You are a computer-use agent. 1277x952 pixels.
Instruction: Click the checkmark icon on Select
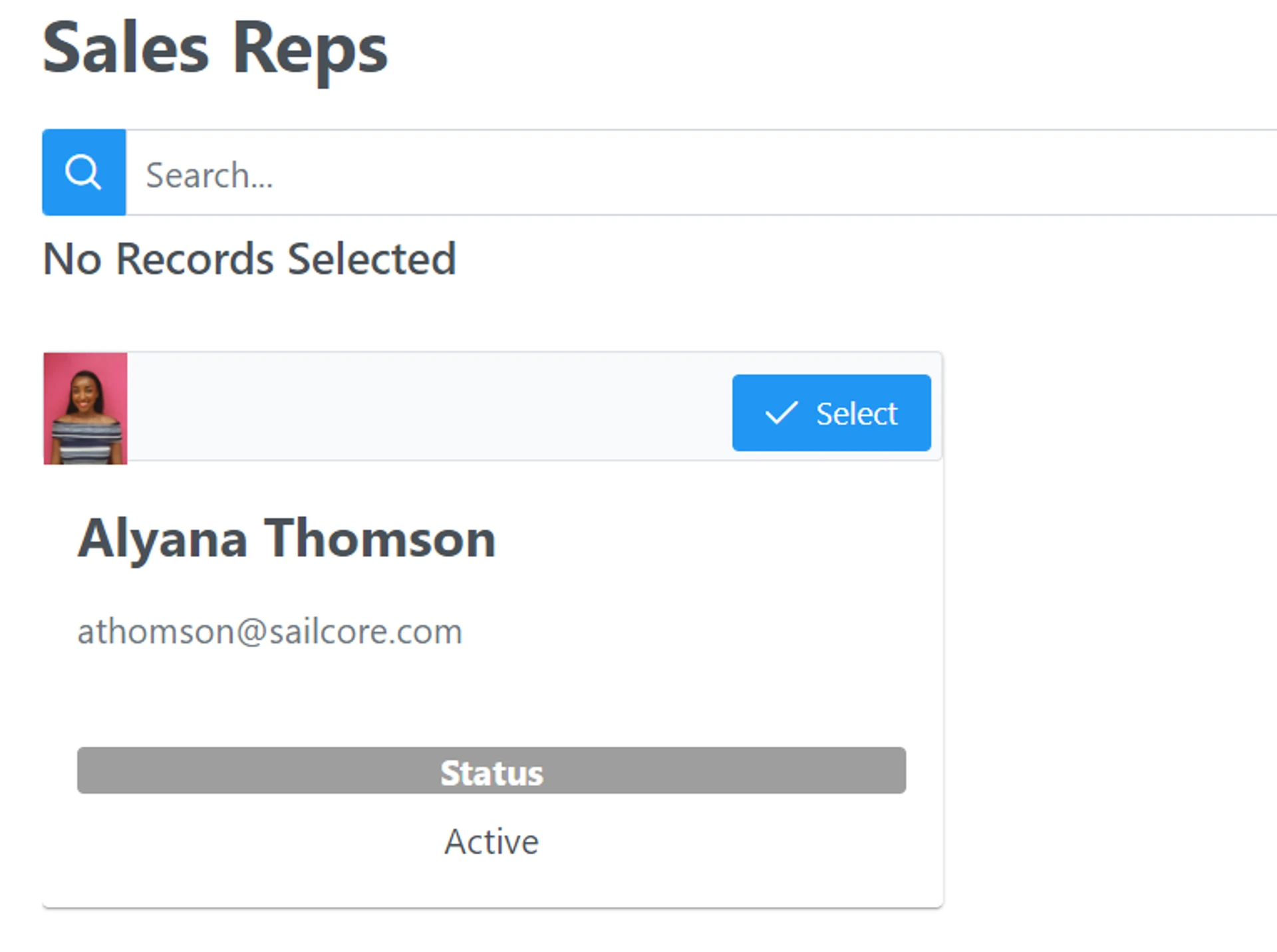coord(781,413)
